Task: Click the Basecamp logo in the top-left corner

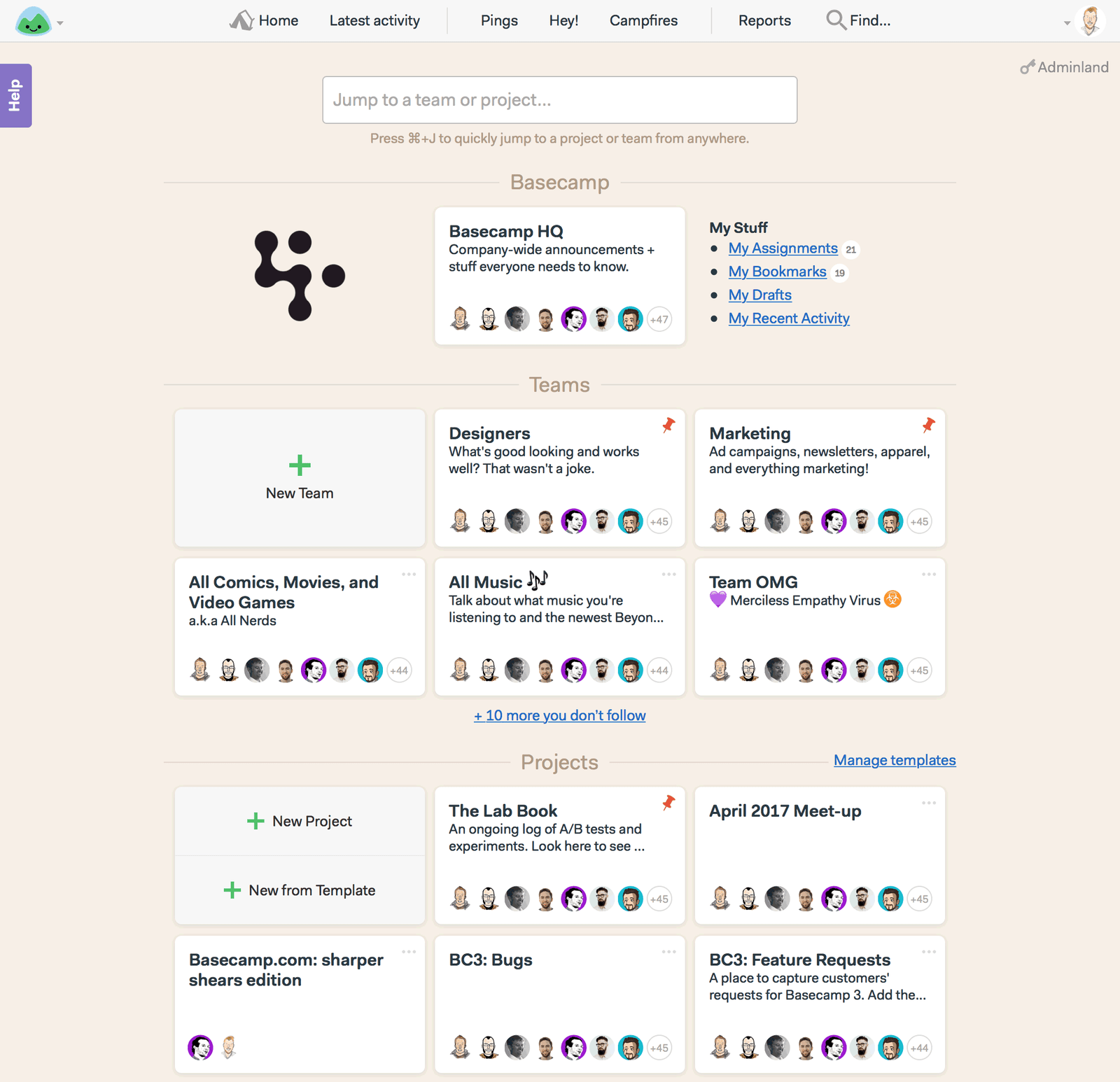Action: coord(33,22)
